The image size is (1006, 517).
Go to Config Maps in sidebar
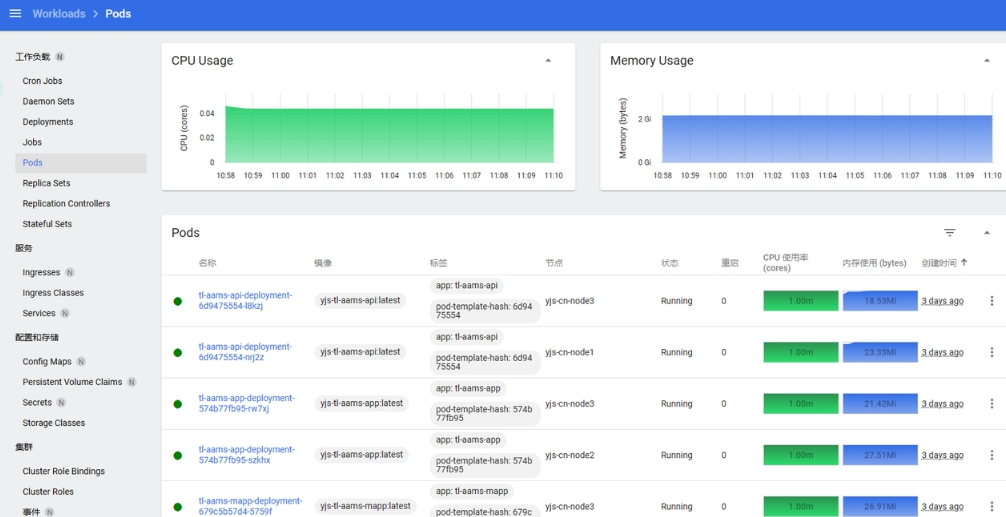pyautogui.click(x=47, y=362)
